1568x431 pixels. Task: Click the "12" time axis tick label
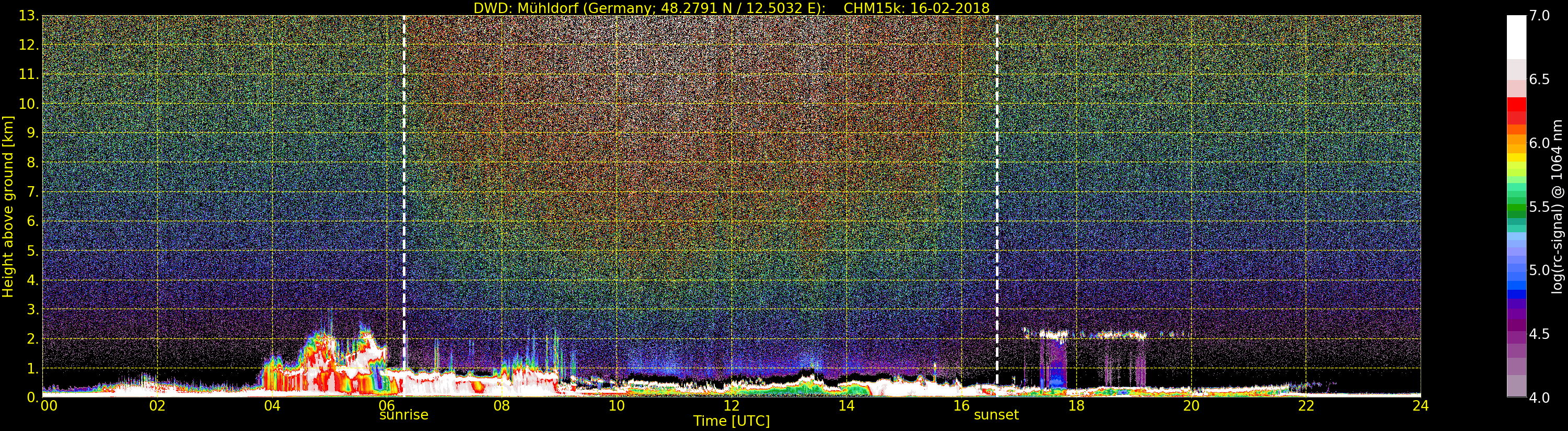(x=731, y=405)
